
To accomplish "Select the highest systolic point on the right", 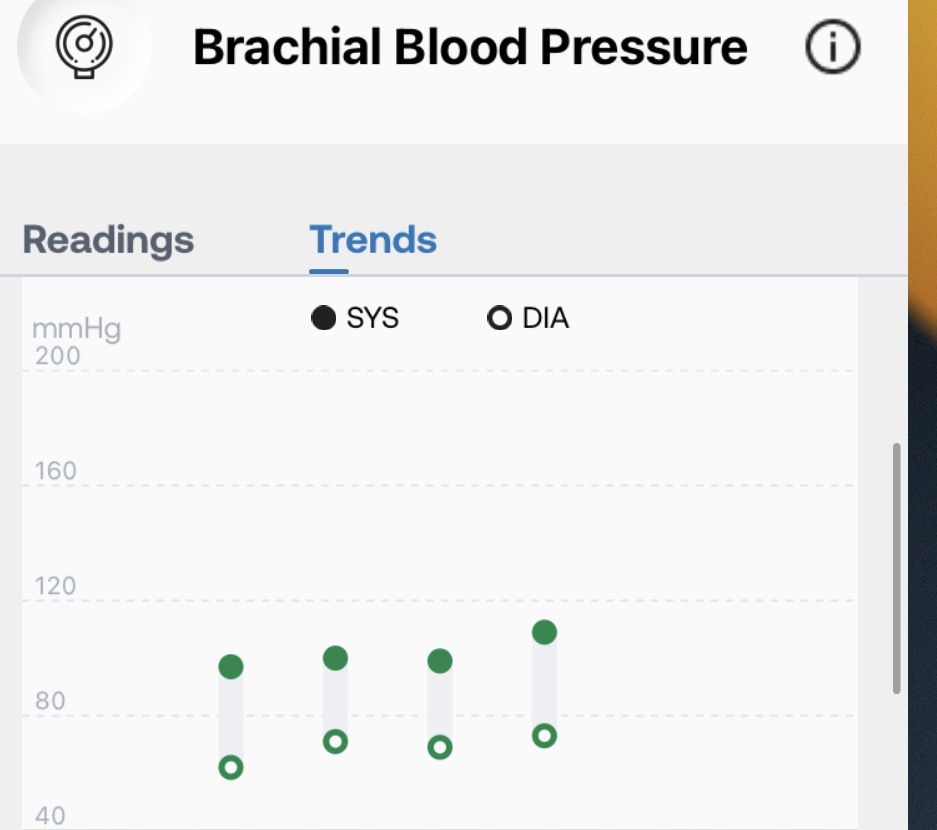I will pyautogui.click(x=544, y=632).
